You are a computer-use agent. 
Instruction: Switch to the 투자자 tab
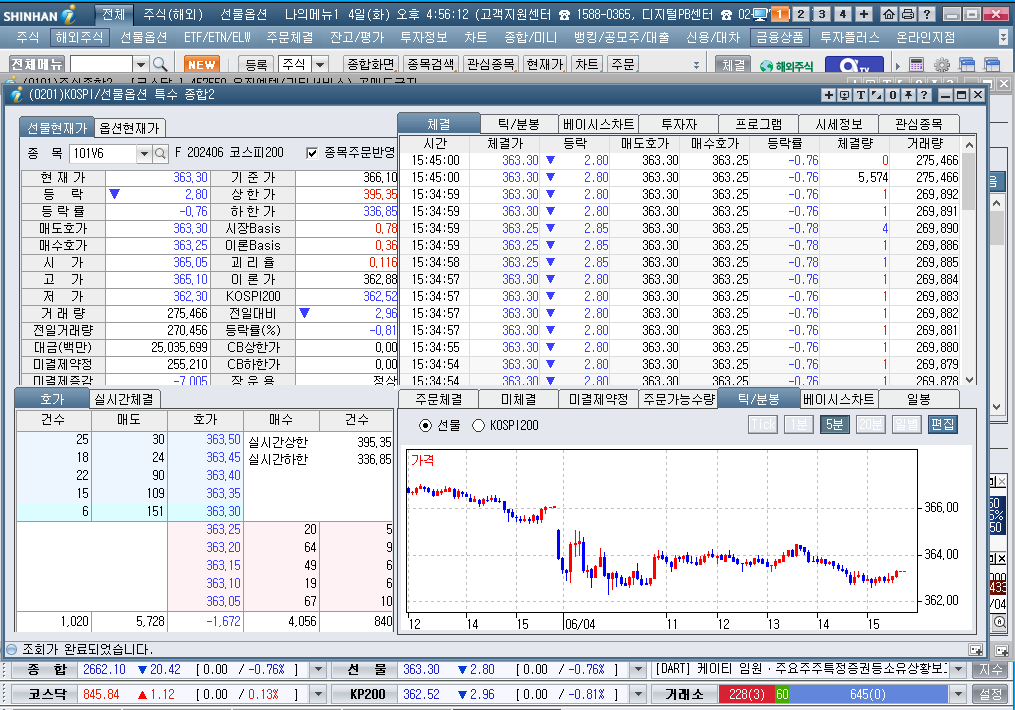678,124
